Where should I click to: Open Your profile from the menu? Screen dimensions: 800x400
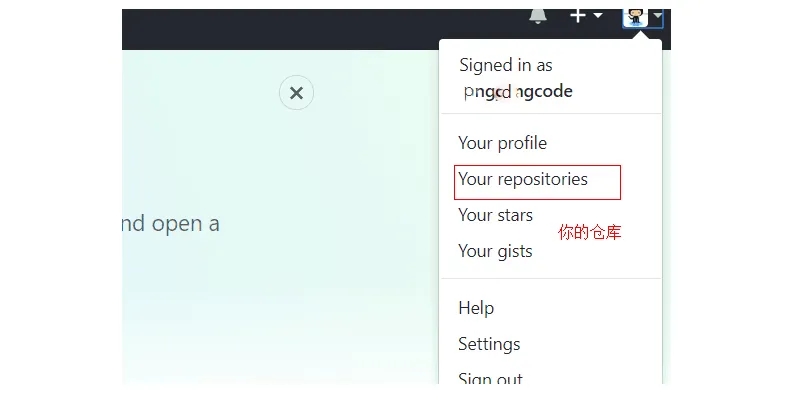pyautogui.click(x=503, y=143)
